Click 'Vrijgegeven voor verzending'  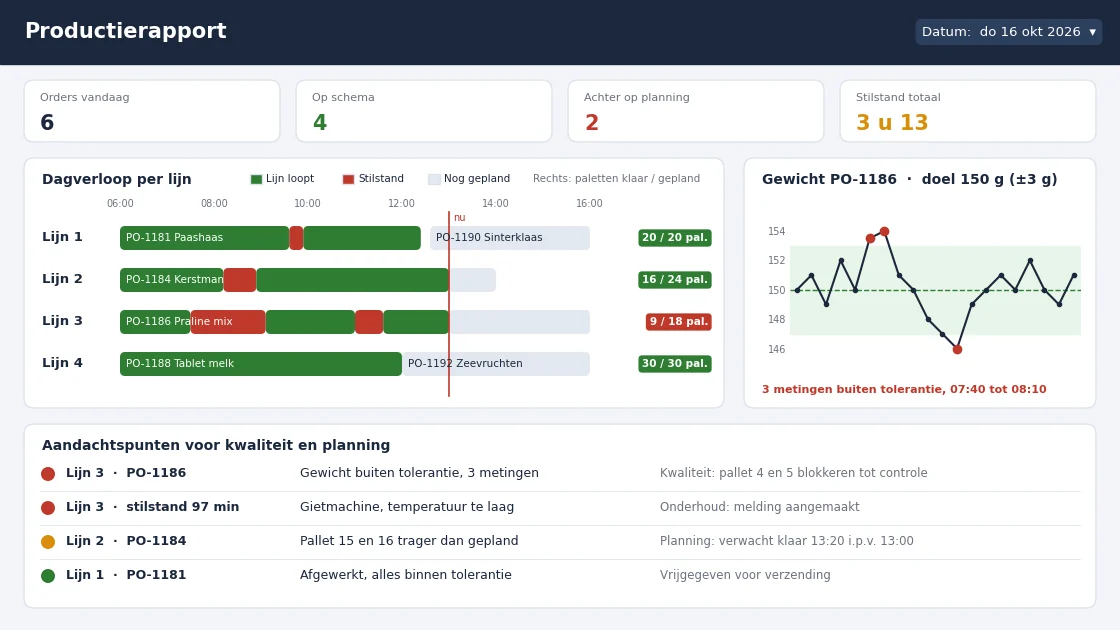(745, 575)
